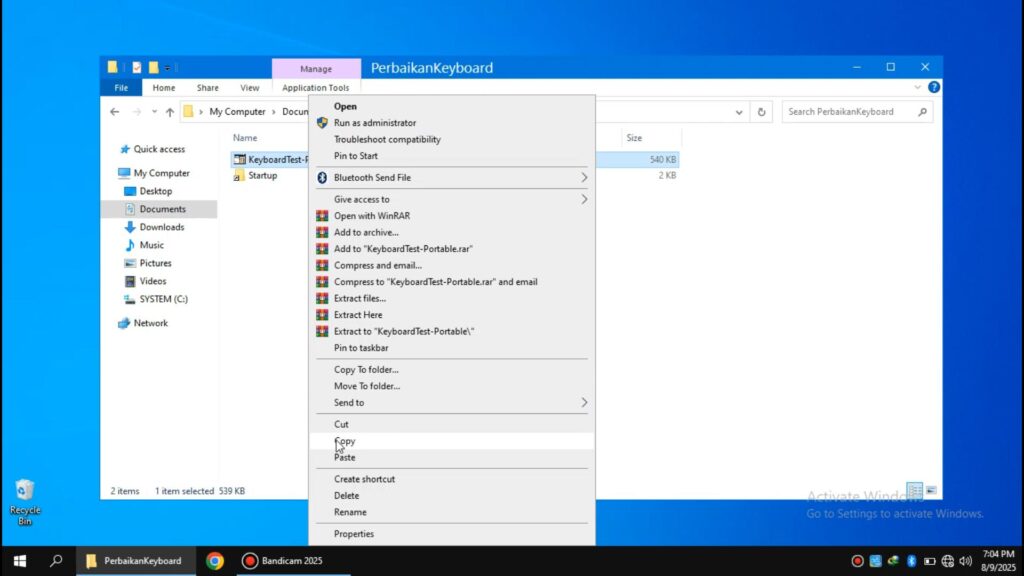Click the refresh button beside address bar

762,112
